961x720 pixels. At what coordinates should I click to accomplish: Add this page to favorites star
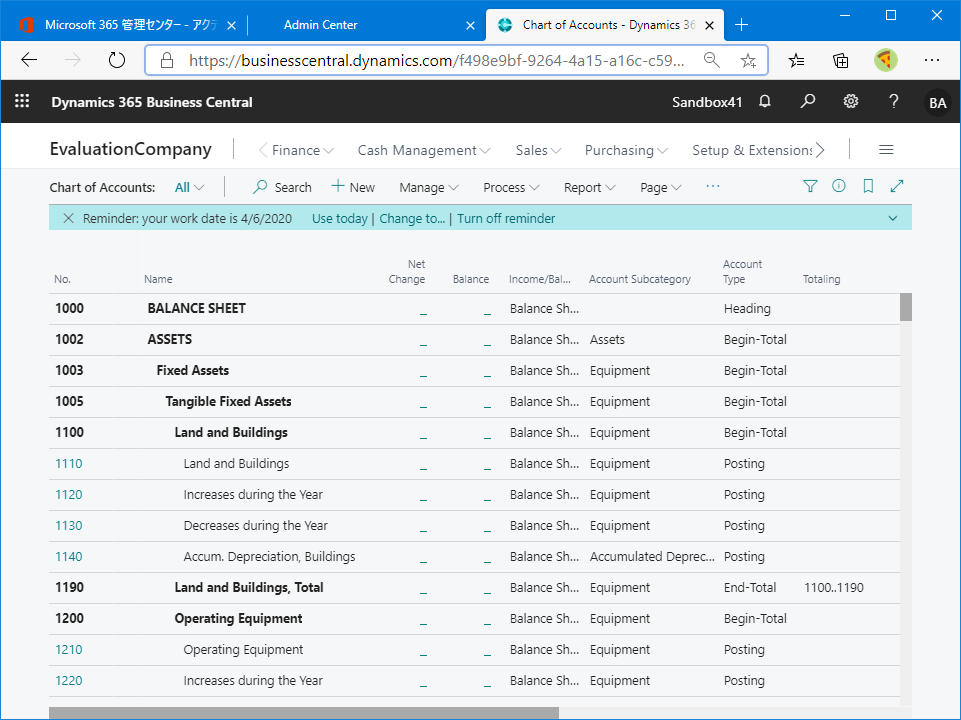tap(748, 60)
